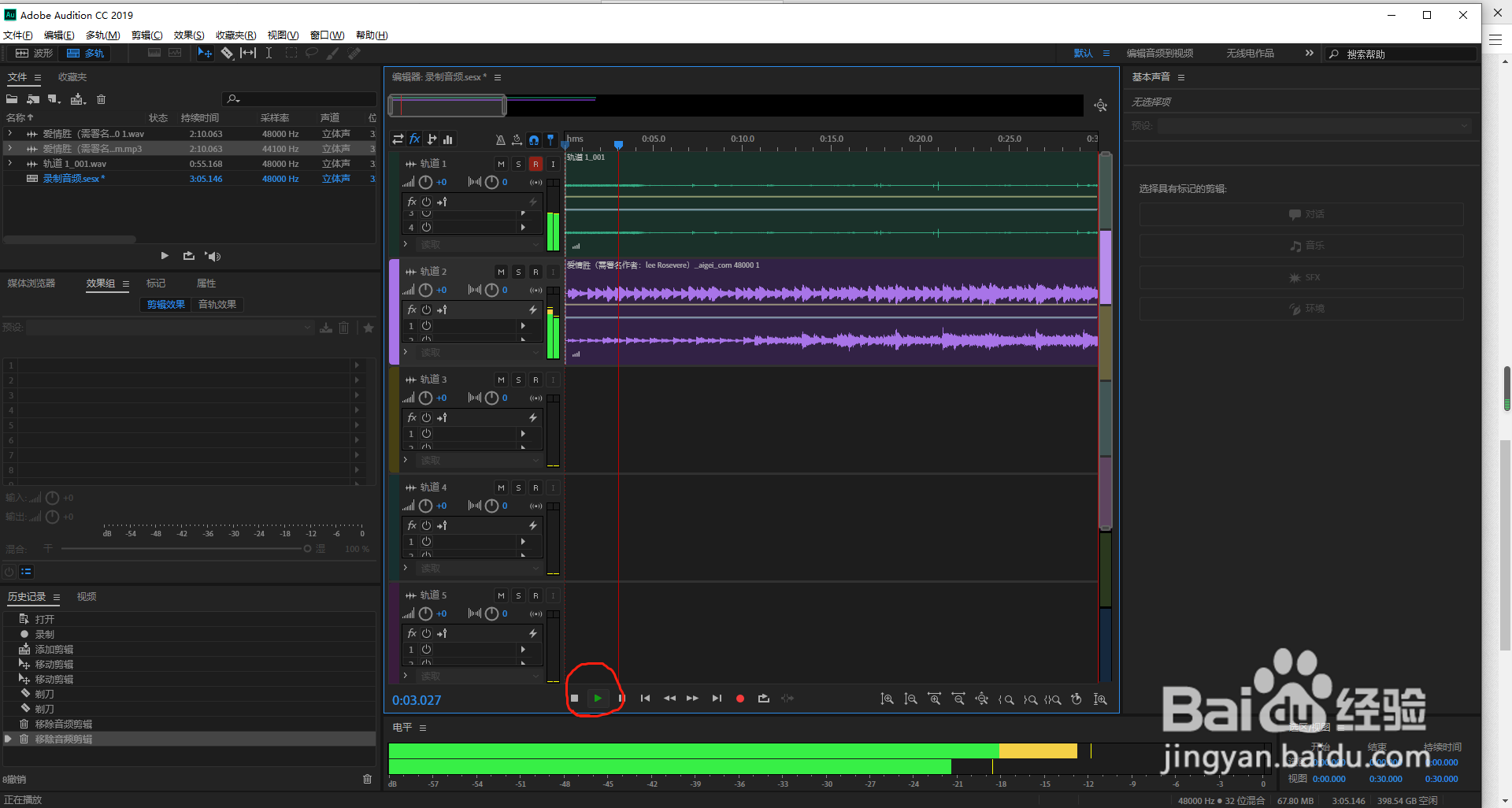The width and height of the screenshot is (1512, 808).
Task: Click the open file folder icon
Action: point(12,99)
